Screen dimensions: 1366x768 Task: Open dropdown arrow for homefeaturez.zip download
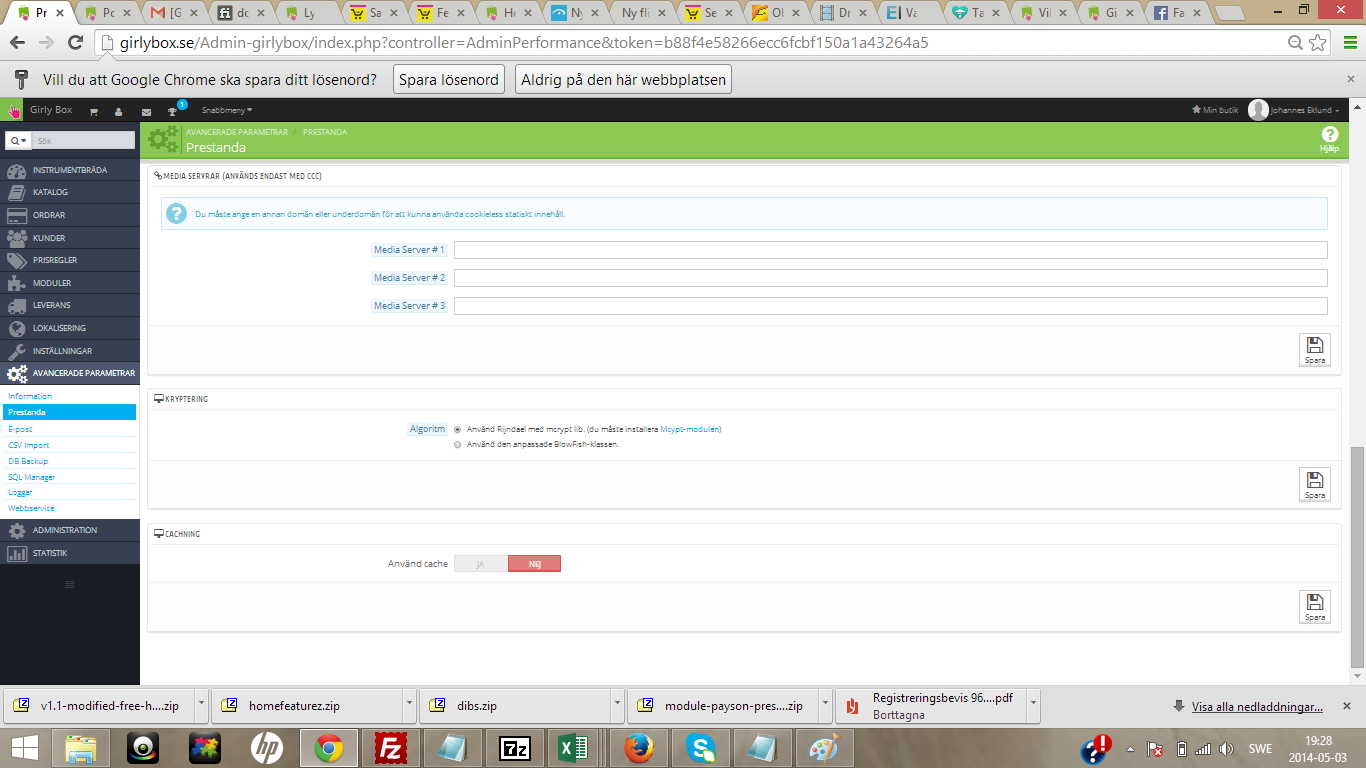coord(408,705)
